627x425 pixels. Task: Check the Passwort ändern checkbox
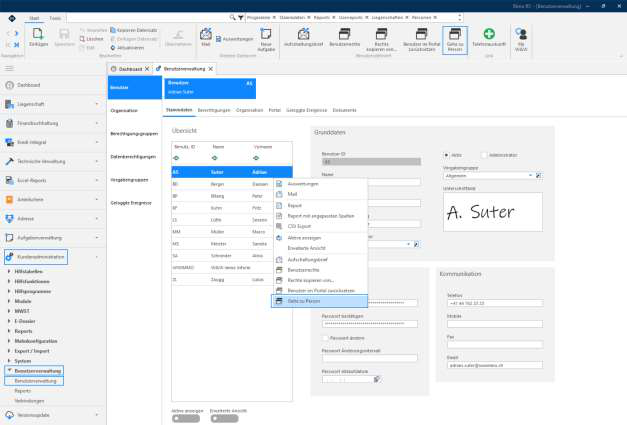tap(325, 338)
